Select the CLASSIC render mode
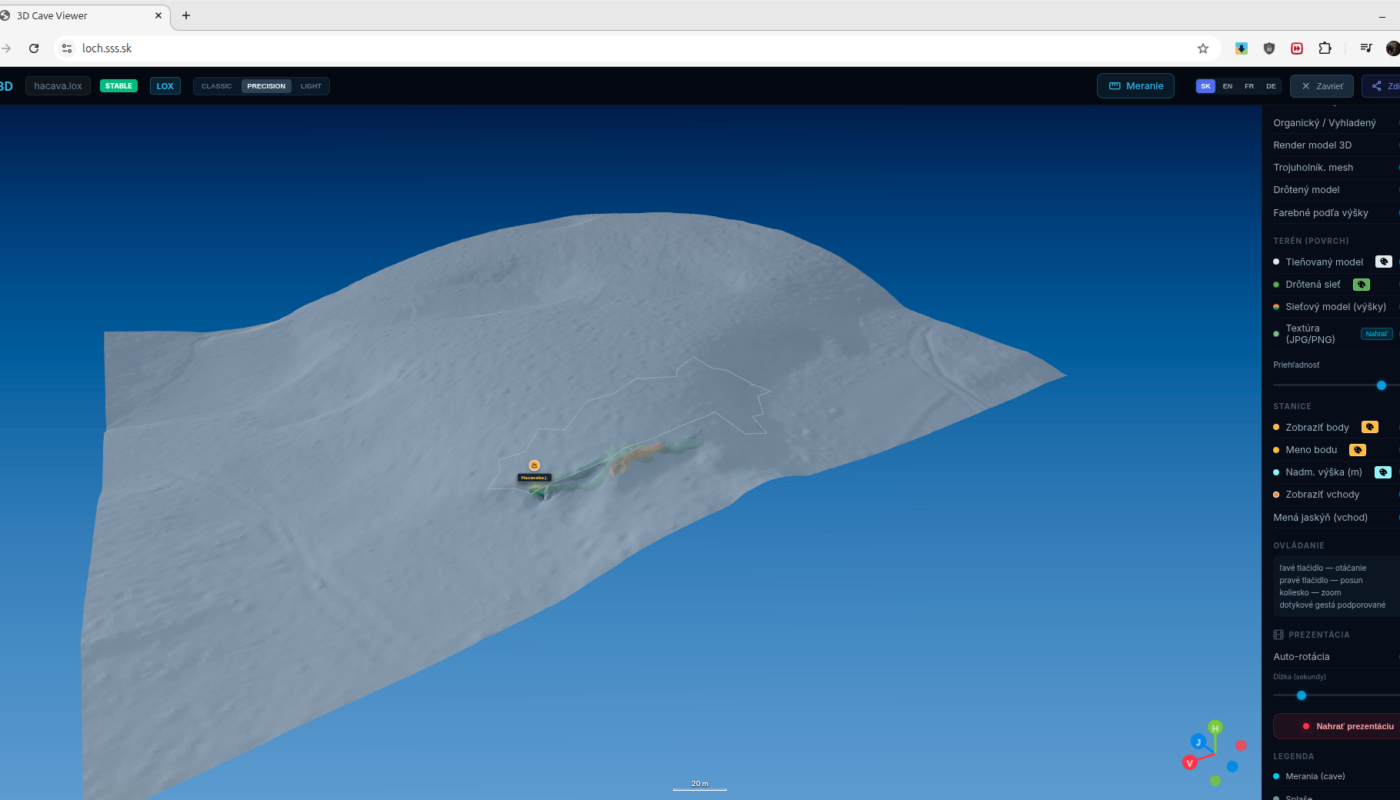This screenshot has width=1400, height=800. coord(216,86)
